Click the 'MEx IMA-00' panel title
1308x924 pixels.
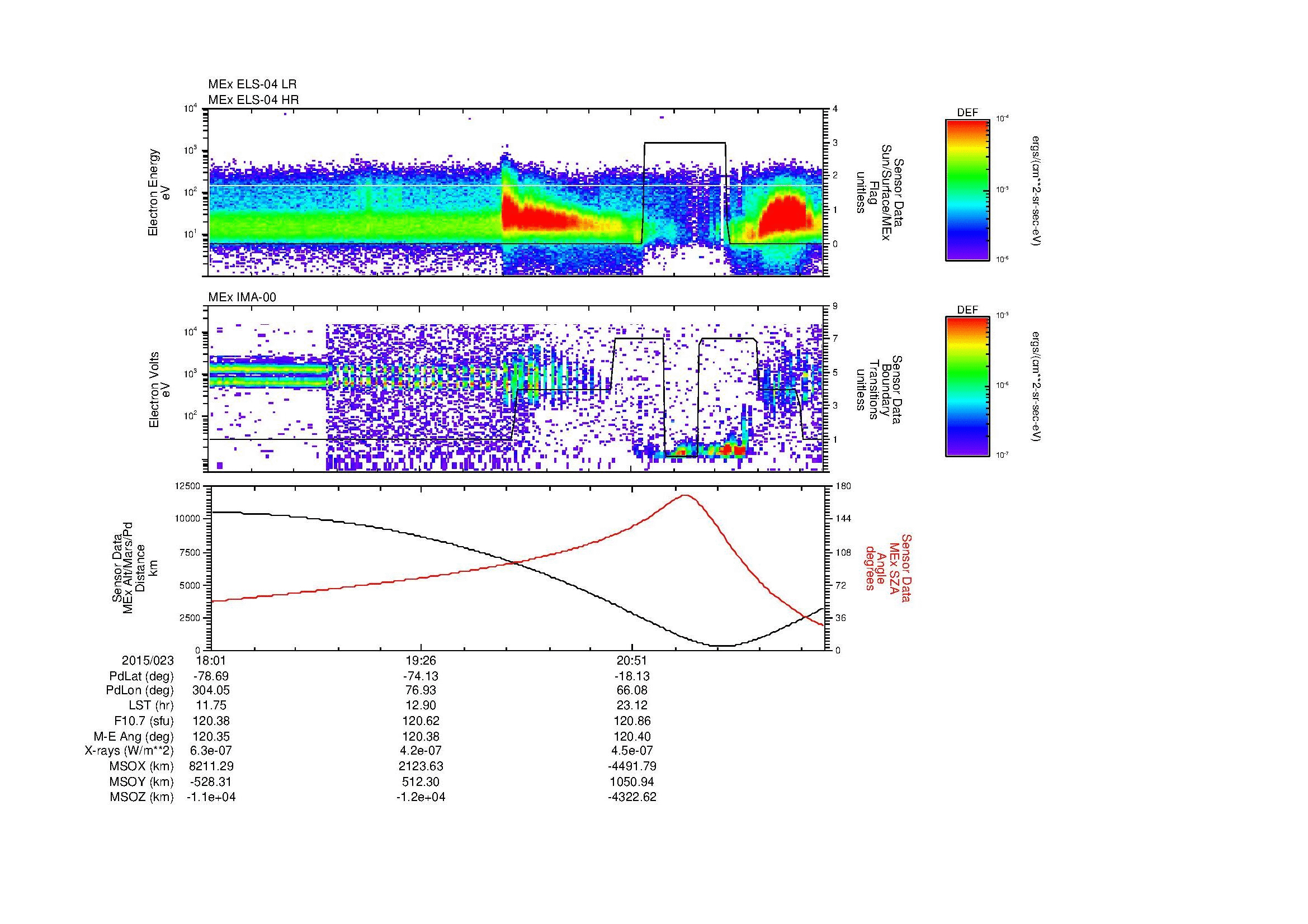click(242, 297)
